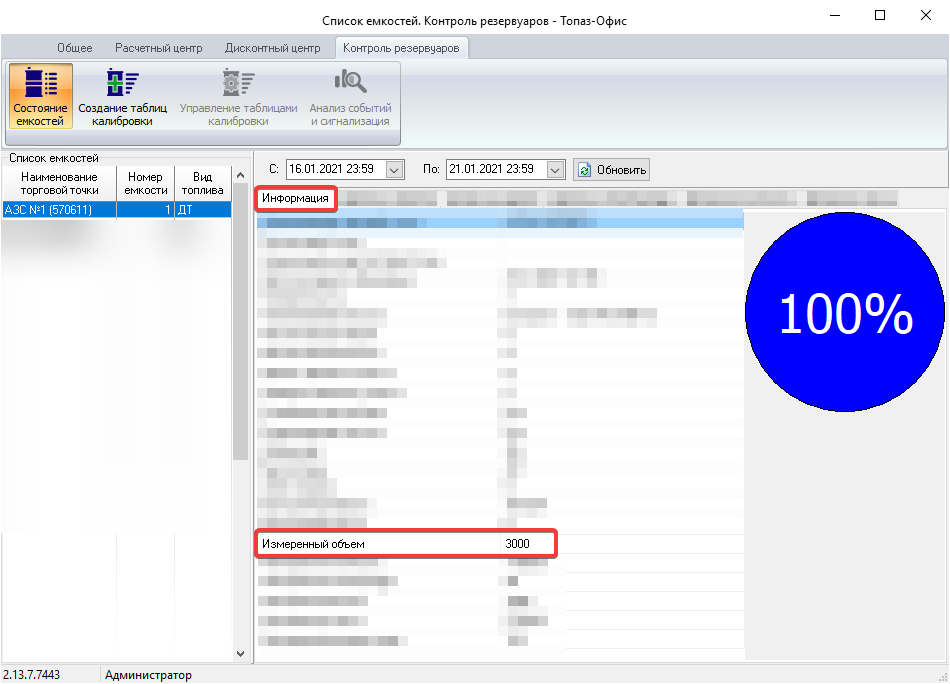950x684 pixels.
Task: Open the Расчетный центр tab
Action: point(158,48)
